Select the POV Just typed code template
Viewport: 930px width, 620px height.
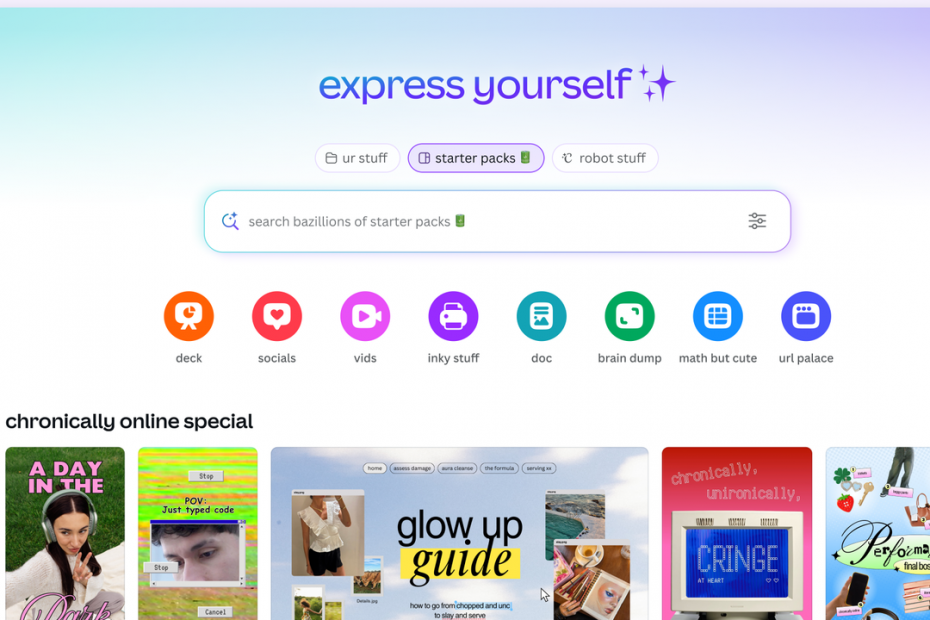pyautogui.click(x=198, y=534)
